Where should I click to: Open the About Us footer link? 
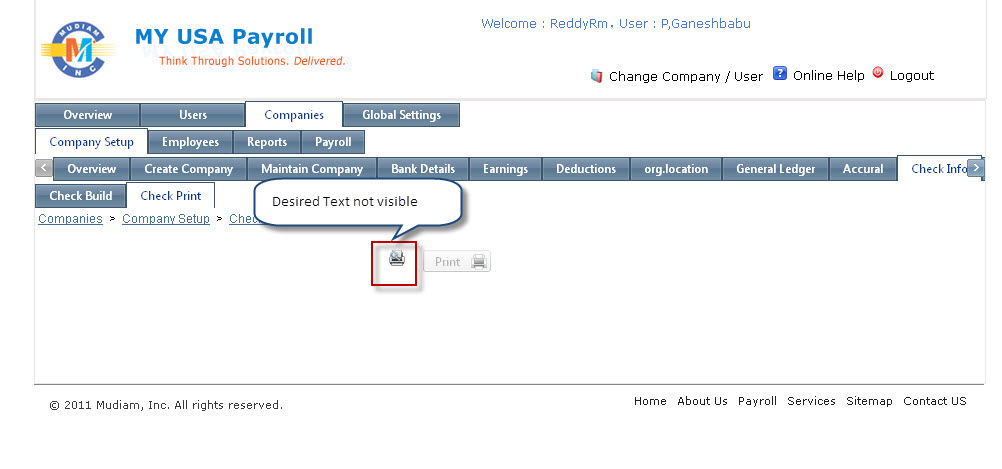(702, 401)
